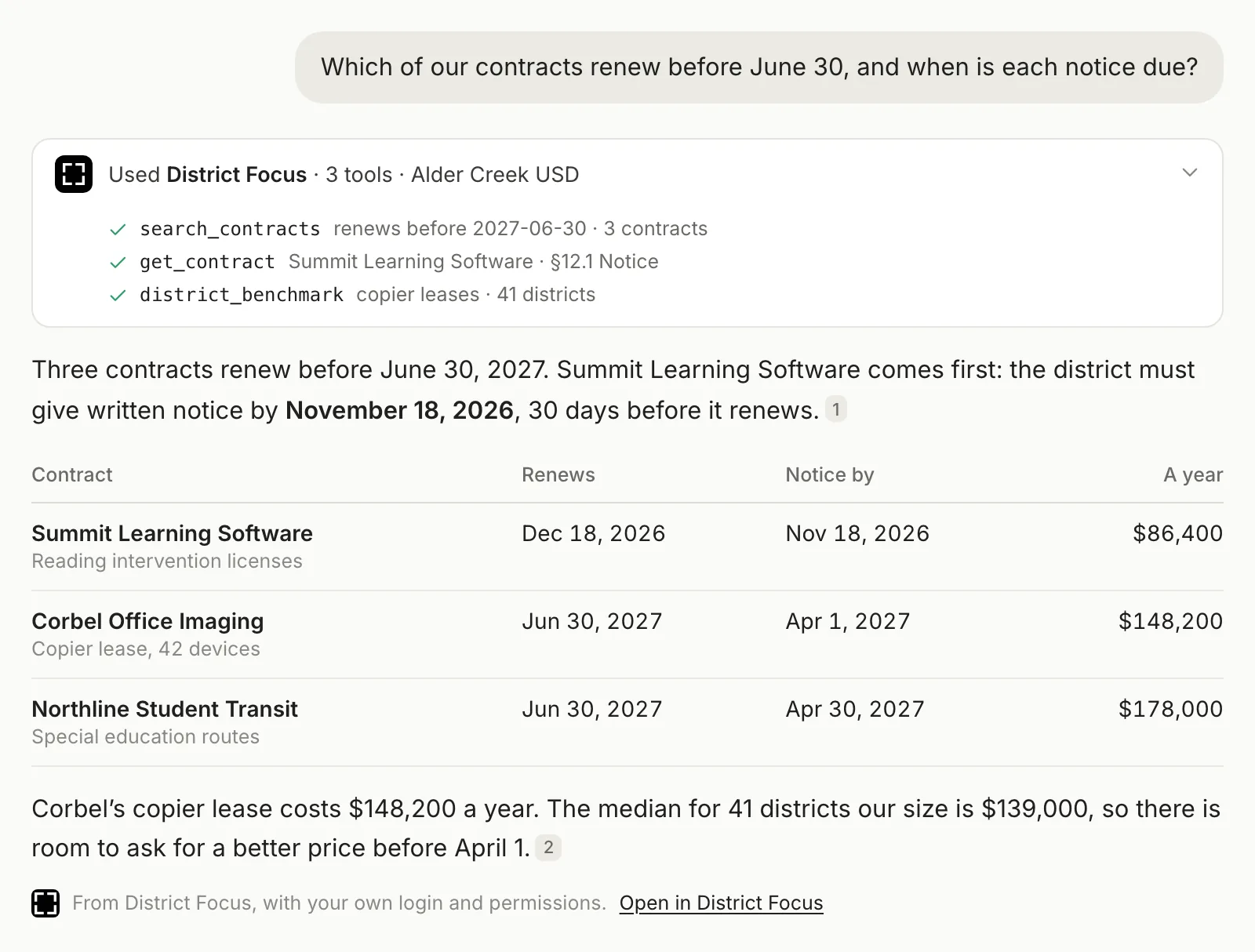Click the Nov 18, 2026 notice date cell
Viewport: 1255px width, 952px height.
857,533
